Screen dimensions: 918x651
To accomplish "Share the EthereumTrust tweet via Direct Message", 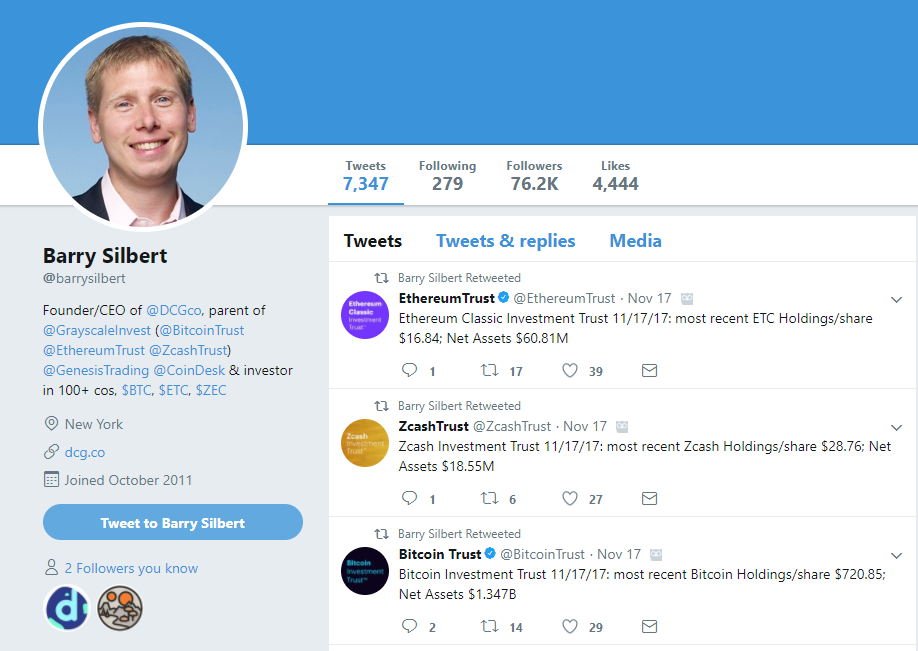I will pyautogui.click(x=649, y=370).
